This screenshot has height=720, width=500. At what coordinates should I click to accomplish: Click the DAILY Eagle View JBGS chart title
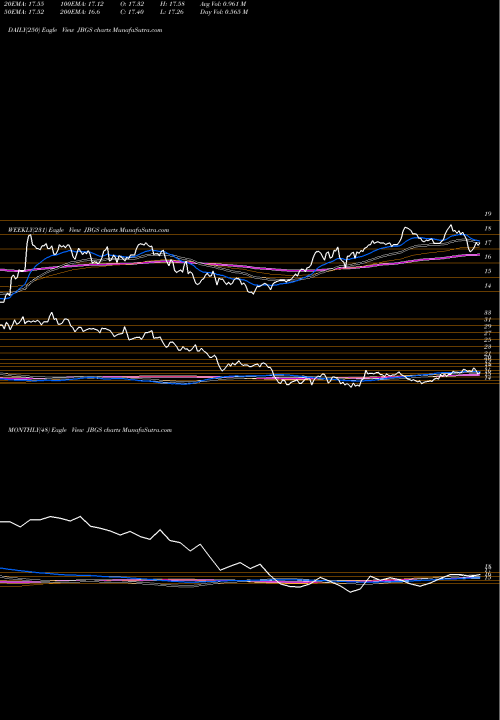(85, 30)
